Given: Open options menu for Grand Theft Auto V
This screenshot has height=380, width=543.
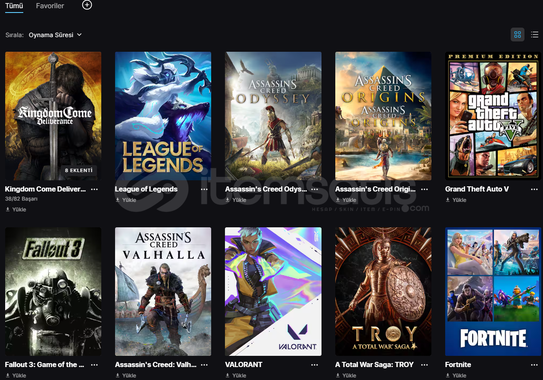Looking at the screenshot, I should point(534,189).
